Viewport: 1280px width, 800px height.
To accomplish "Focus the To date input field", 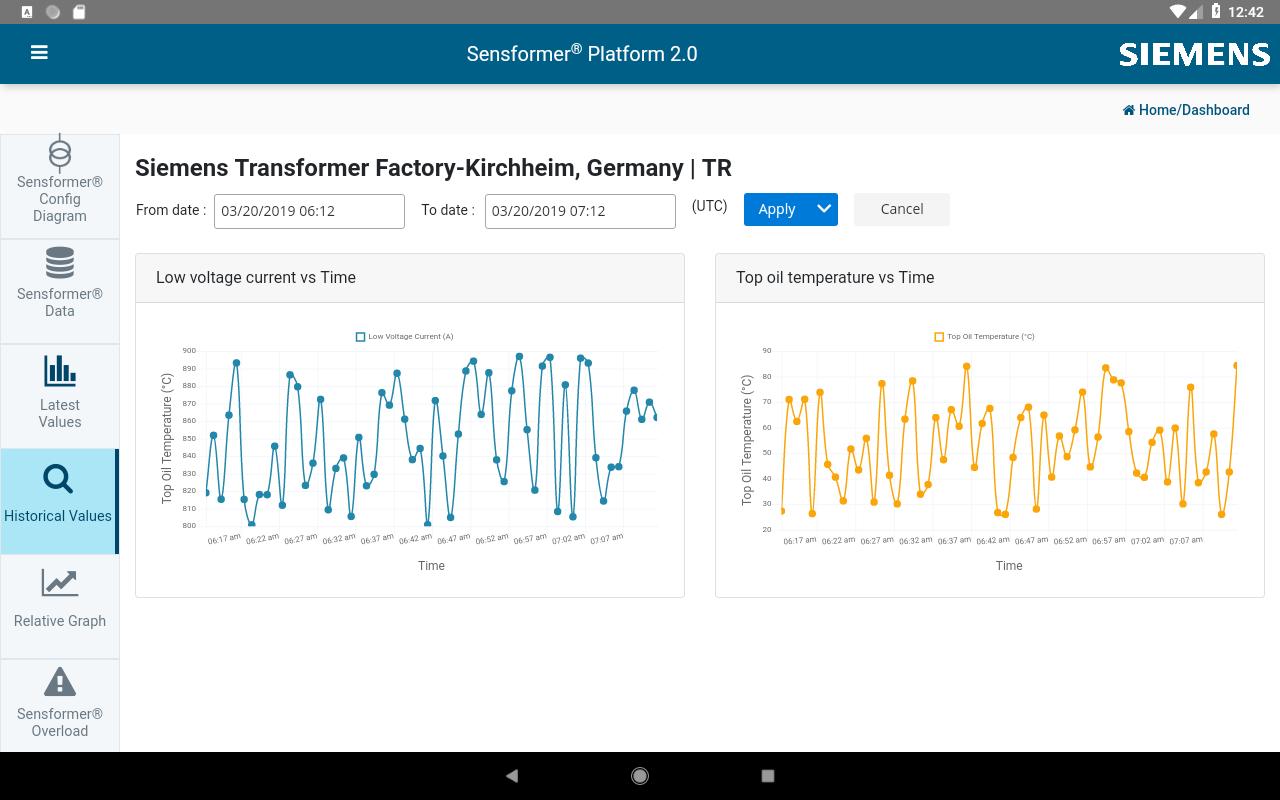I will (x=580, y=211).
